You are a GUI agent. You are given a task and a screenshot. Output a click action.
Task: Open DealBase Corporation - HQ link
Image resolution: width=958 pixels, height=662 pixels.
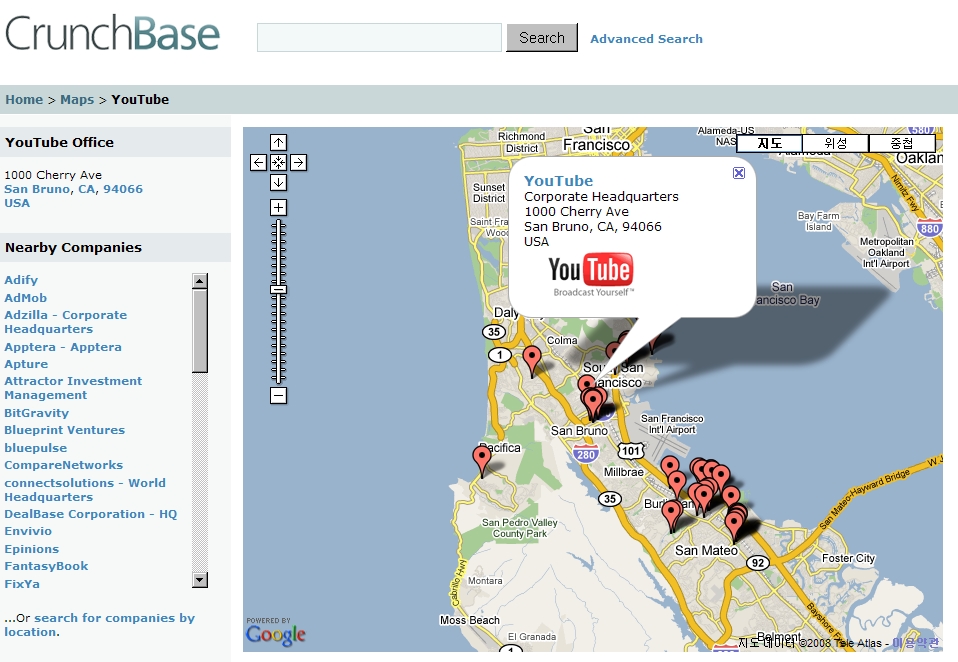coord(91,514)
